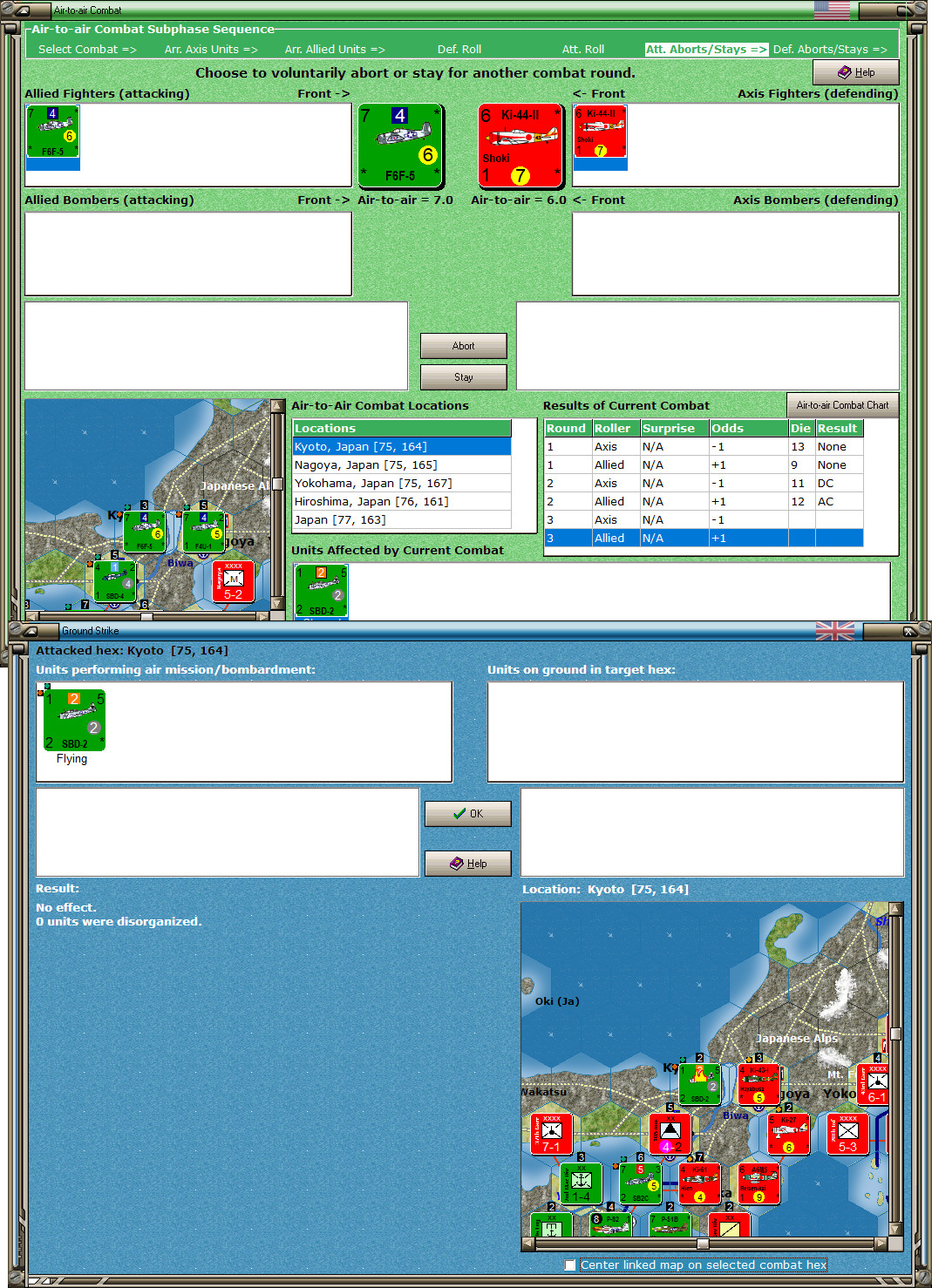
Task: Open the Air-to-air Combat Chart
Action: point(842,405)
